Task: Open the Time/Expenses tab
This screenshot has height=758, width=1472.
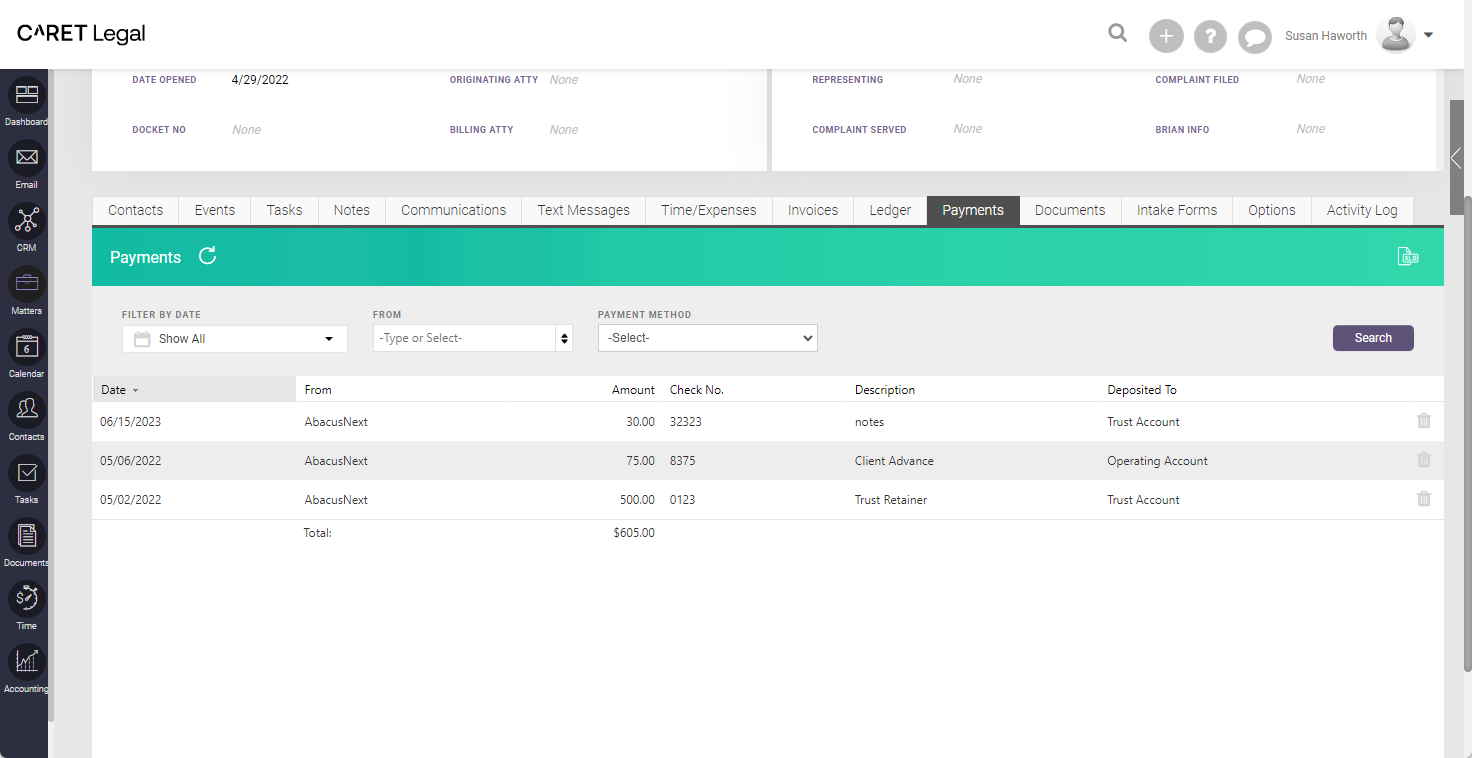Action: coord(709,210)
